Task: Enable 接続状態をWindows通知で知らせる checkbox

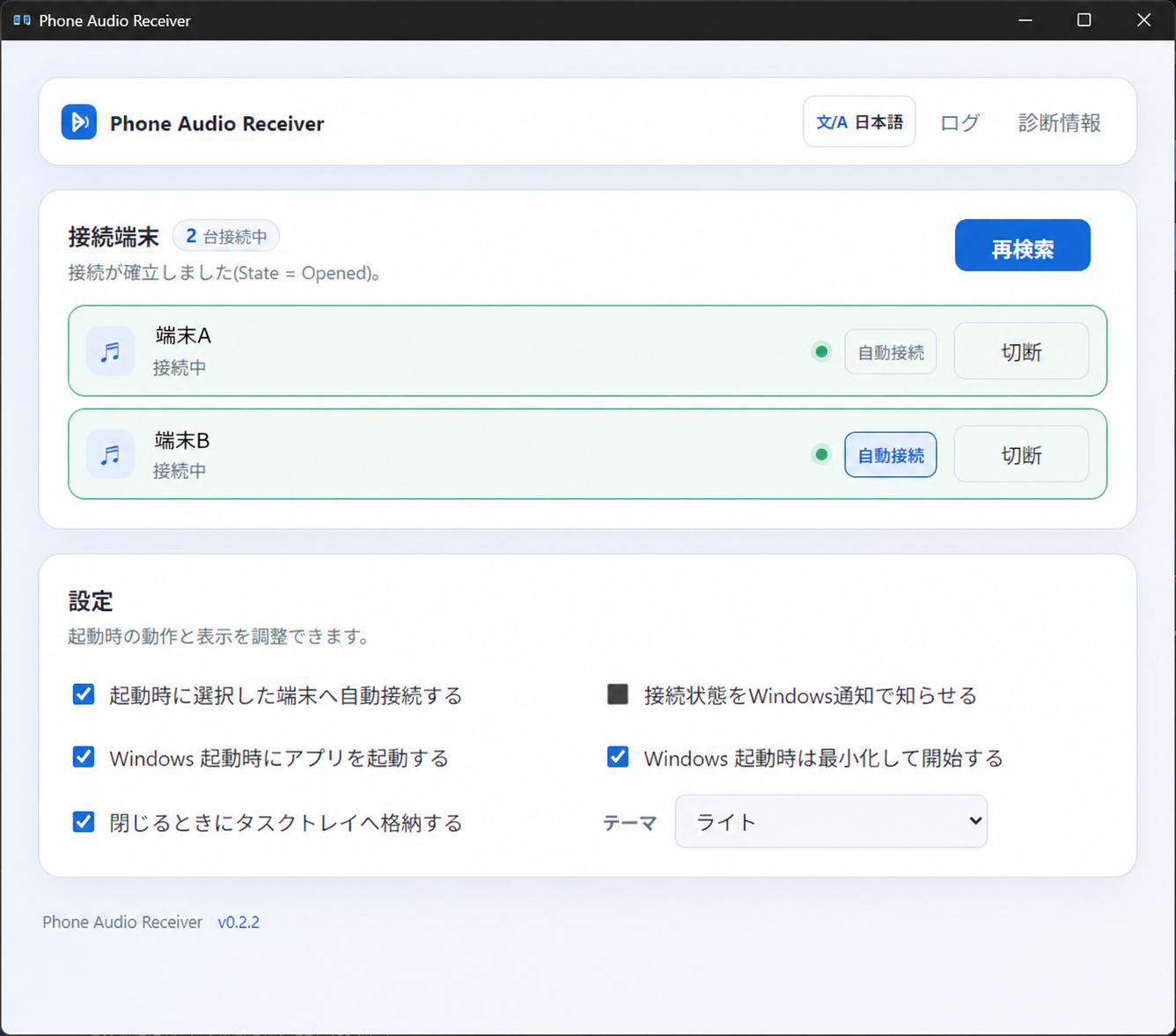Action: pos(618,694)
